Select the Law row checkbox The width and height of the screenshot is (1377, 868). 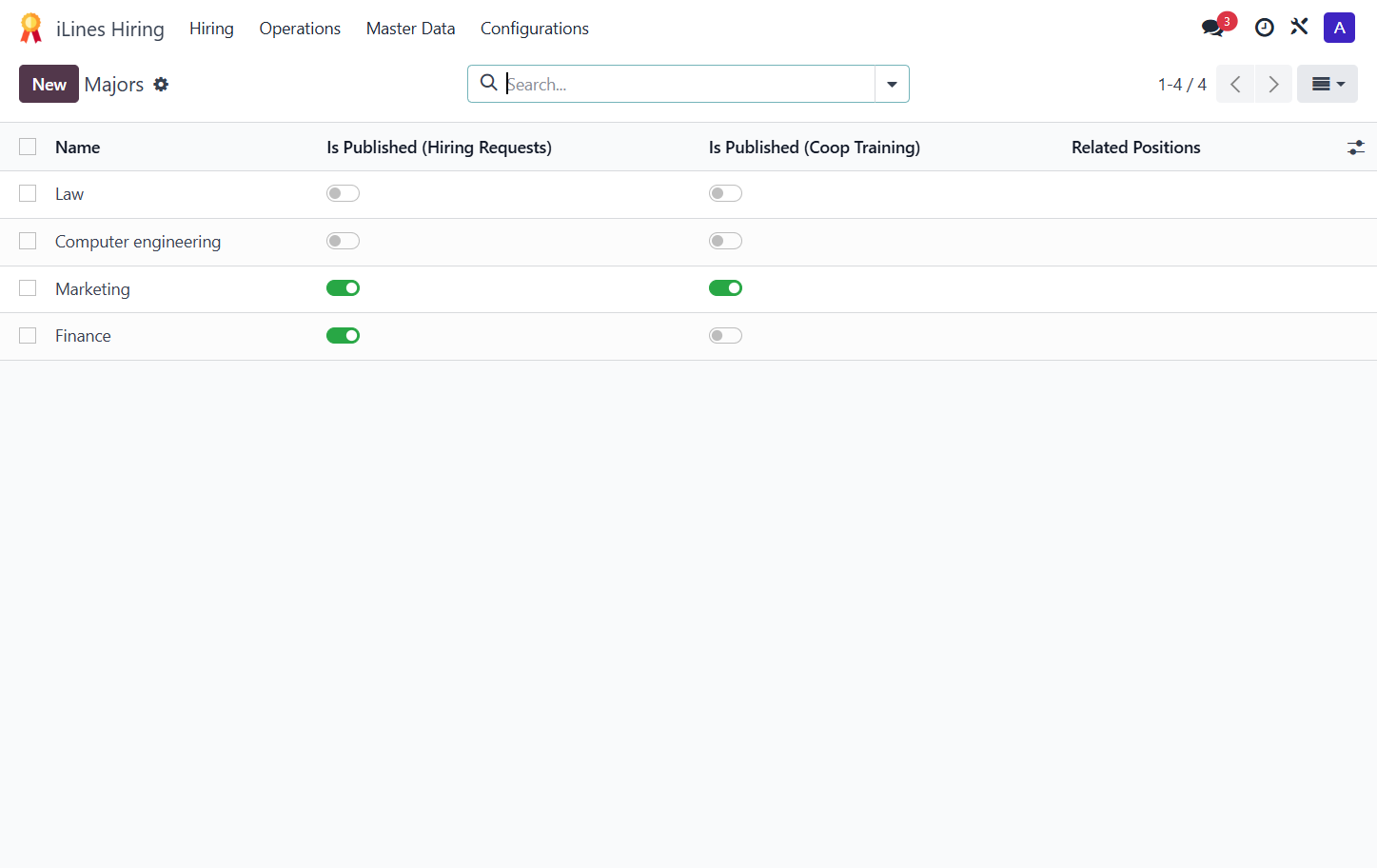click(x=28, y=193)
